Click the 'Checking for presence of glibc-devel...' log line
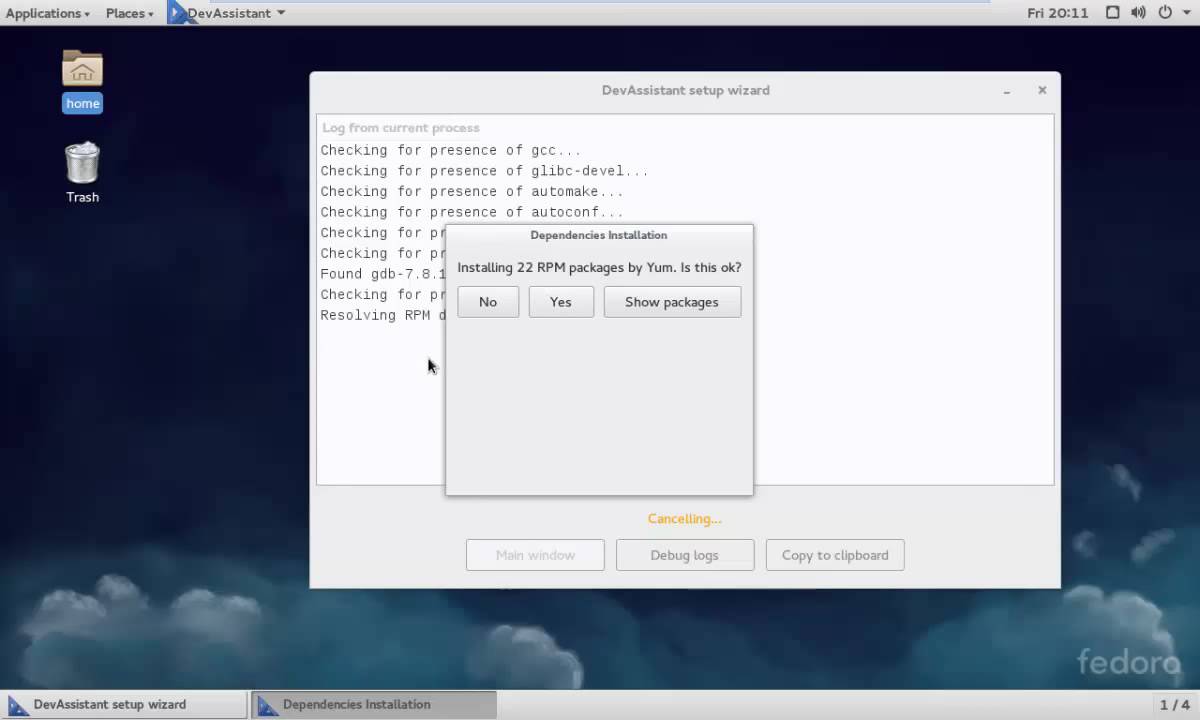This screenshot has width=1200, height=720. click(x=485, y=171)
